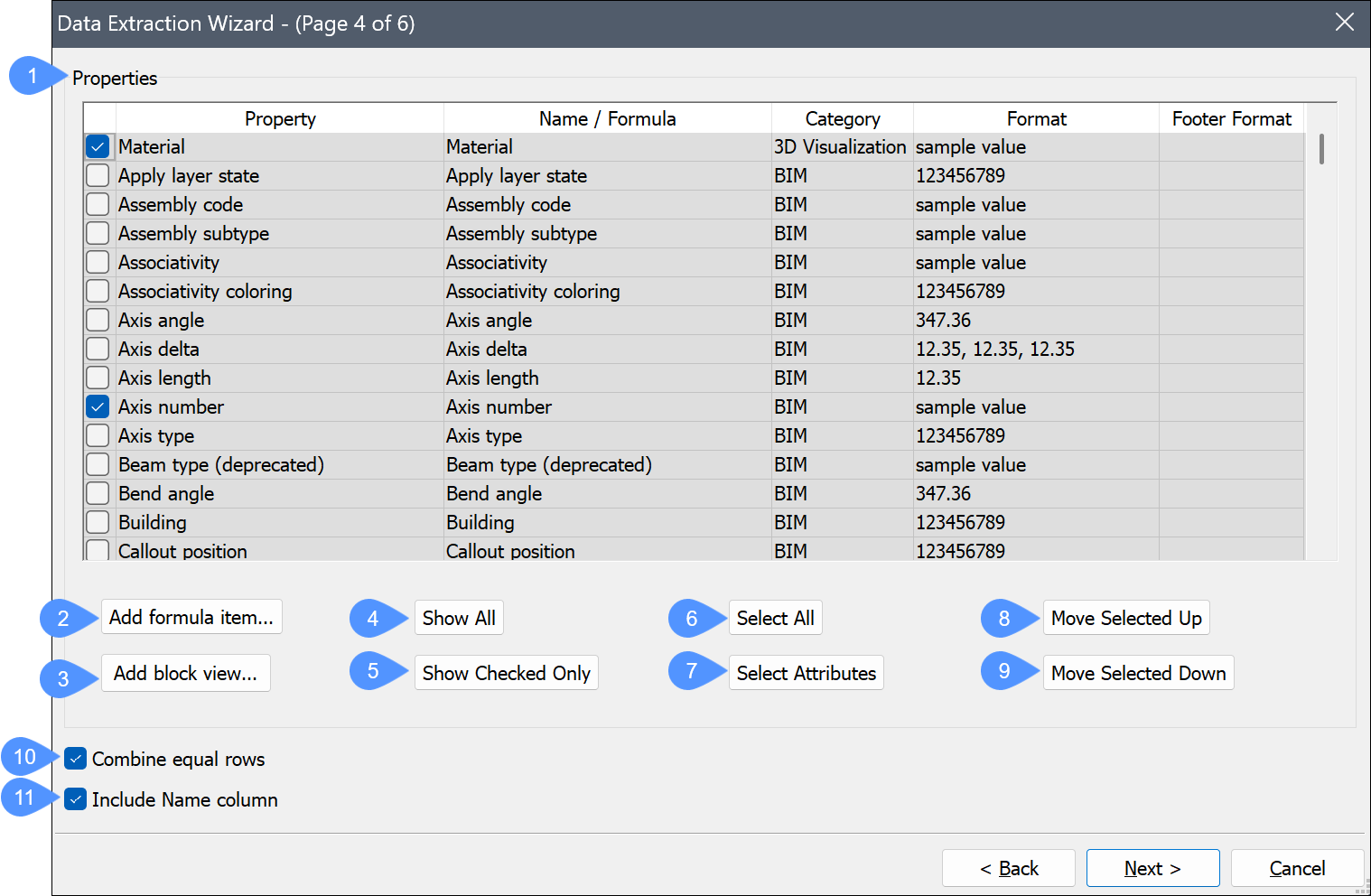This screenshot has height=896, width=1371.
Task: Toggle the Combine equal rows checkbox
Action: click(76, 759)
